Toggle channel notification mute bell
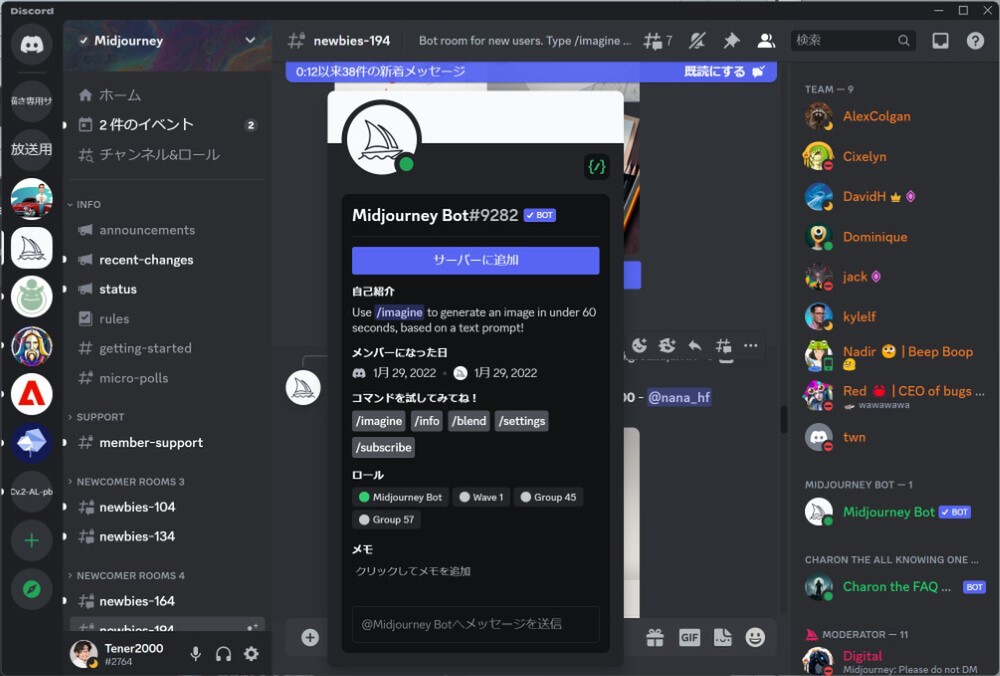The image size is (1000, 676). tap(697, 41)
